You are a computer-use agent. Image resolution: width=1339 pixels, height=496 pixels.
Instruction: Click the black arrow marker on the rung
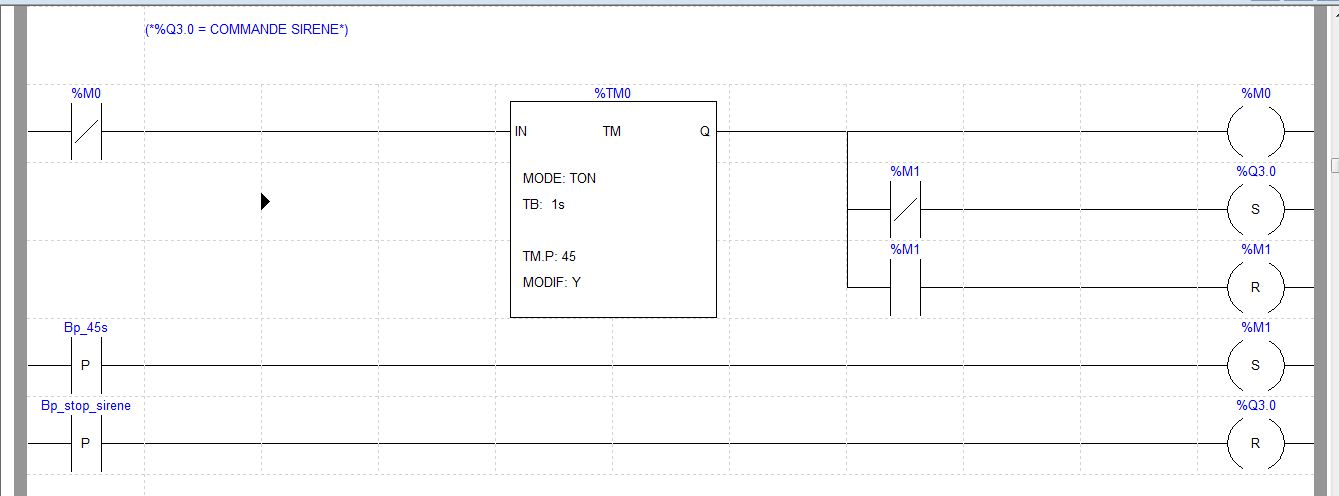pos(265,202)
